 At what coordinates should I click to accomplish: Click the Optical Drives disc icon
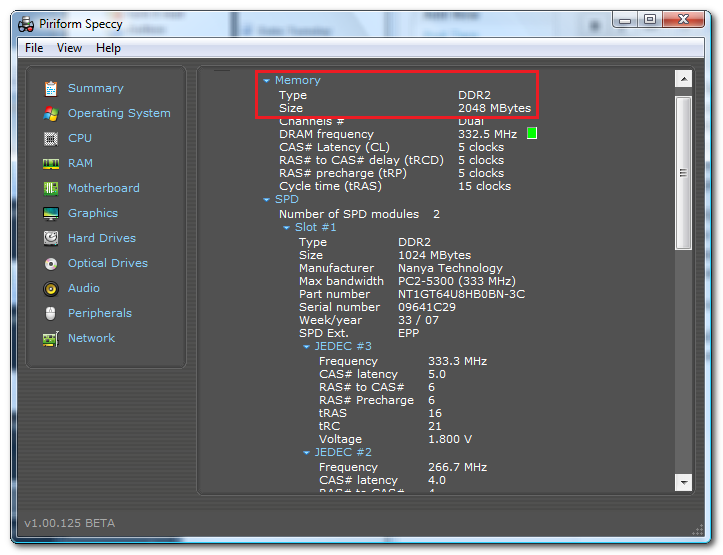click(x=51, y=264)
